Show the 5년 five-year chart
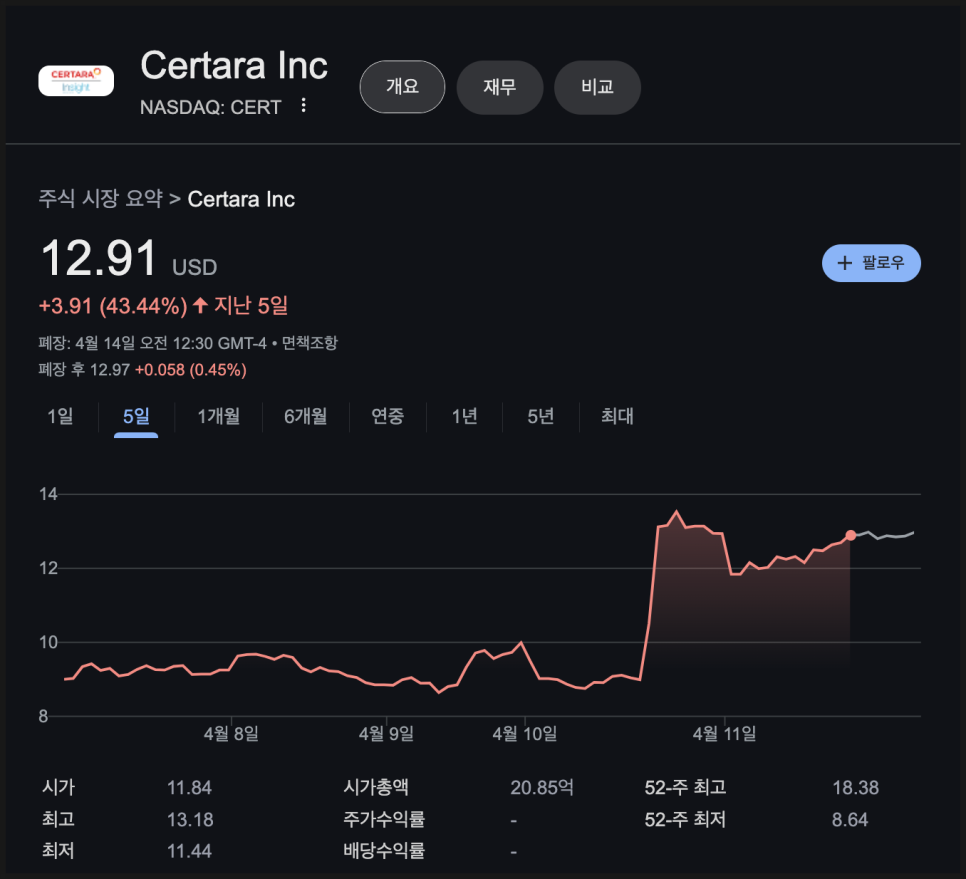966x879 pixels. [540, 416]
